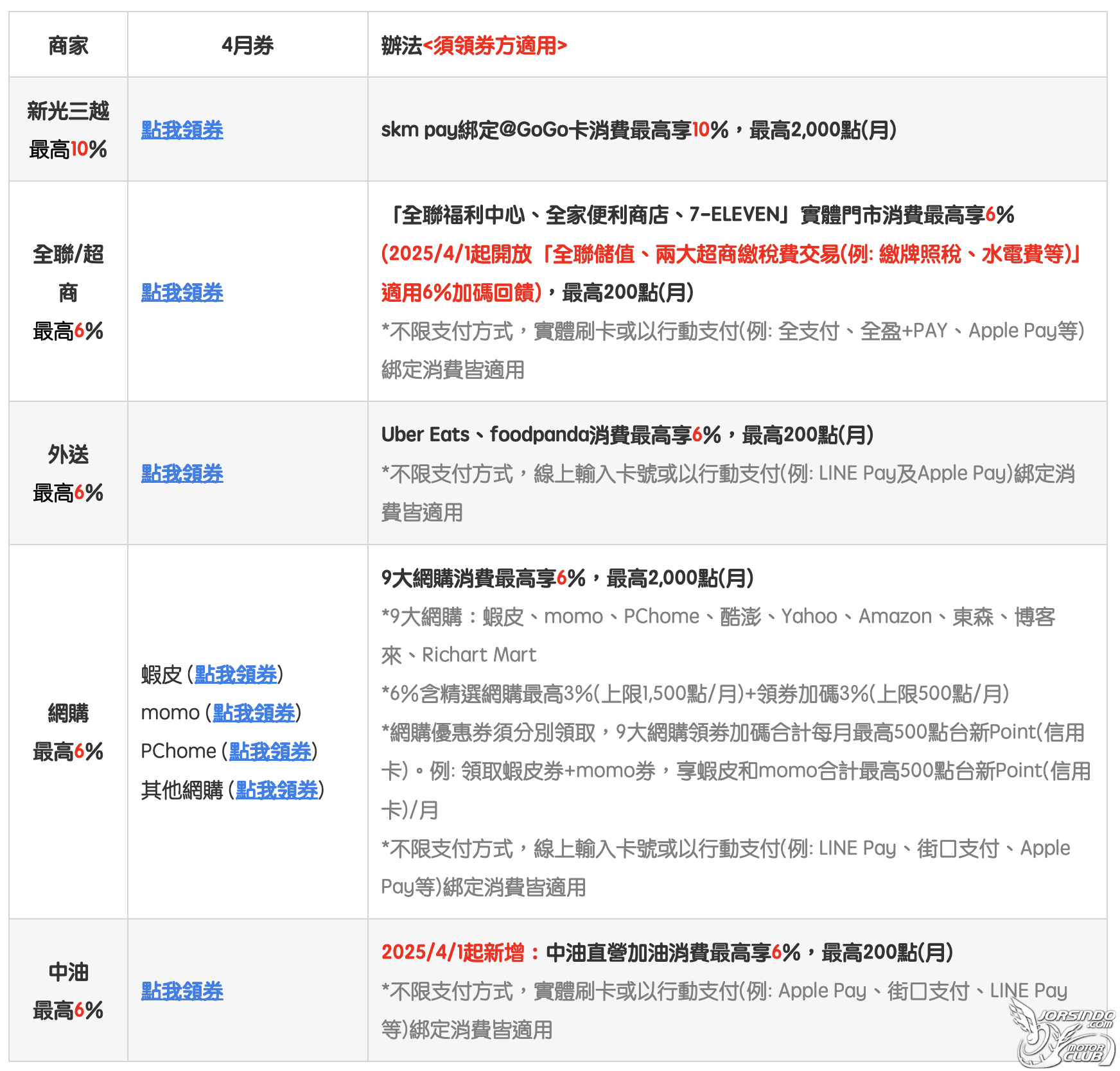Claim the momo coupon link

[254, 713]
